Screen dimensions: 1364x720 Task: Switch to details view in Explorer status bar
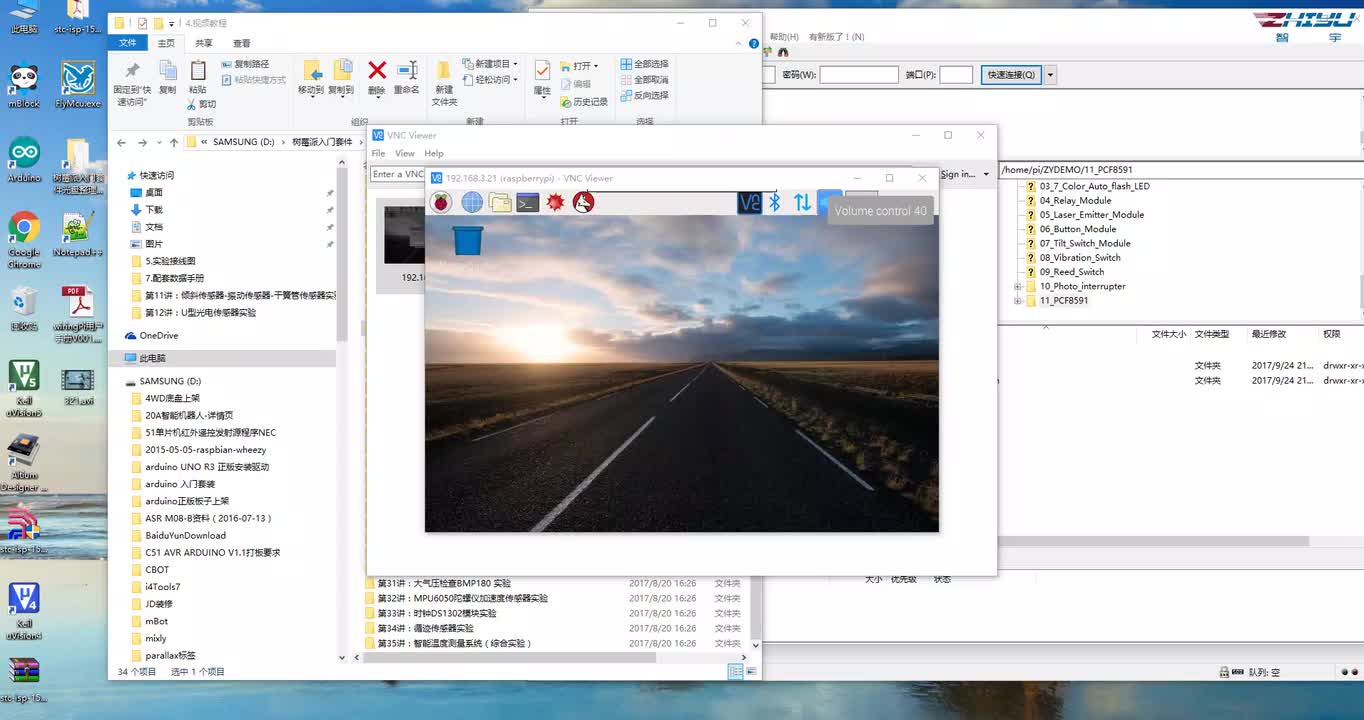[x=735, y=671]
